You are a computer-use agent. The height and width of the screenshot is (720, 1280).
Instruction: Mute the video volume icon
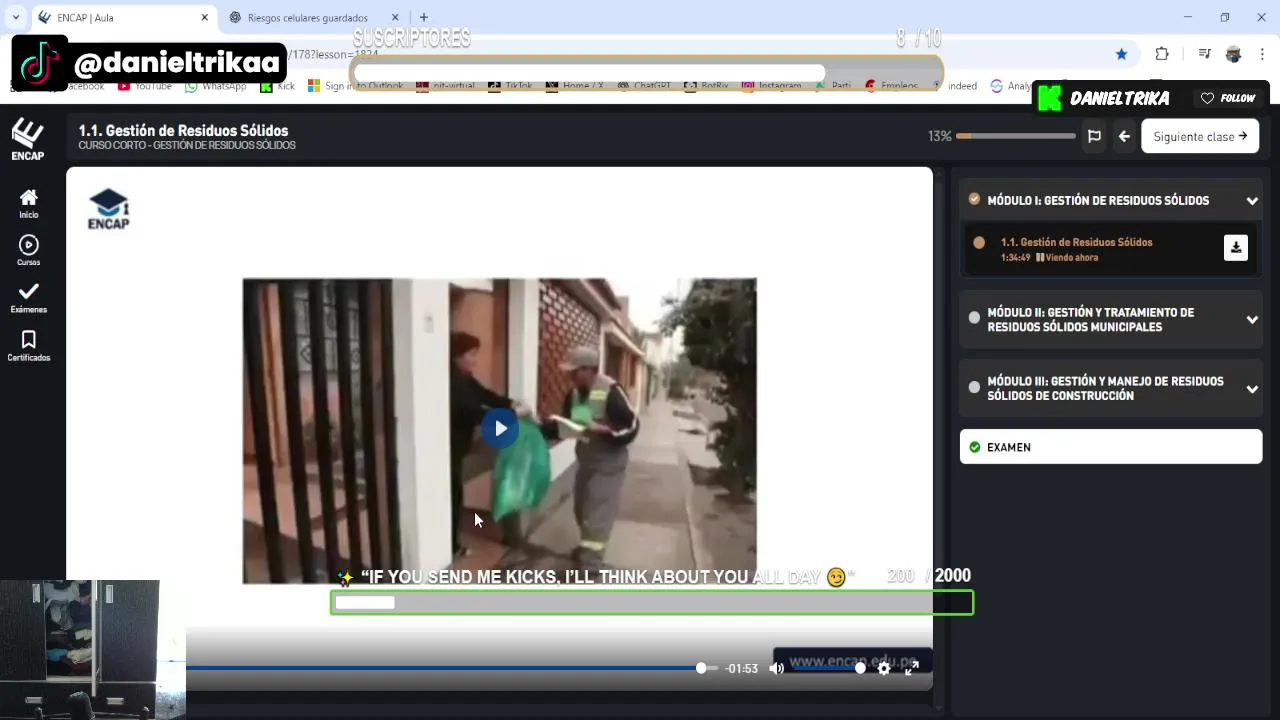tap(777, 668)
